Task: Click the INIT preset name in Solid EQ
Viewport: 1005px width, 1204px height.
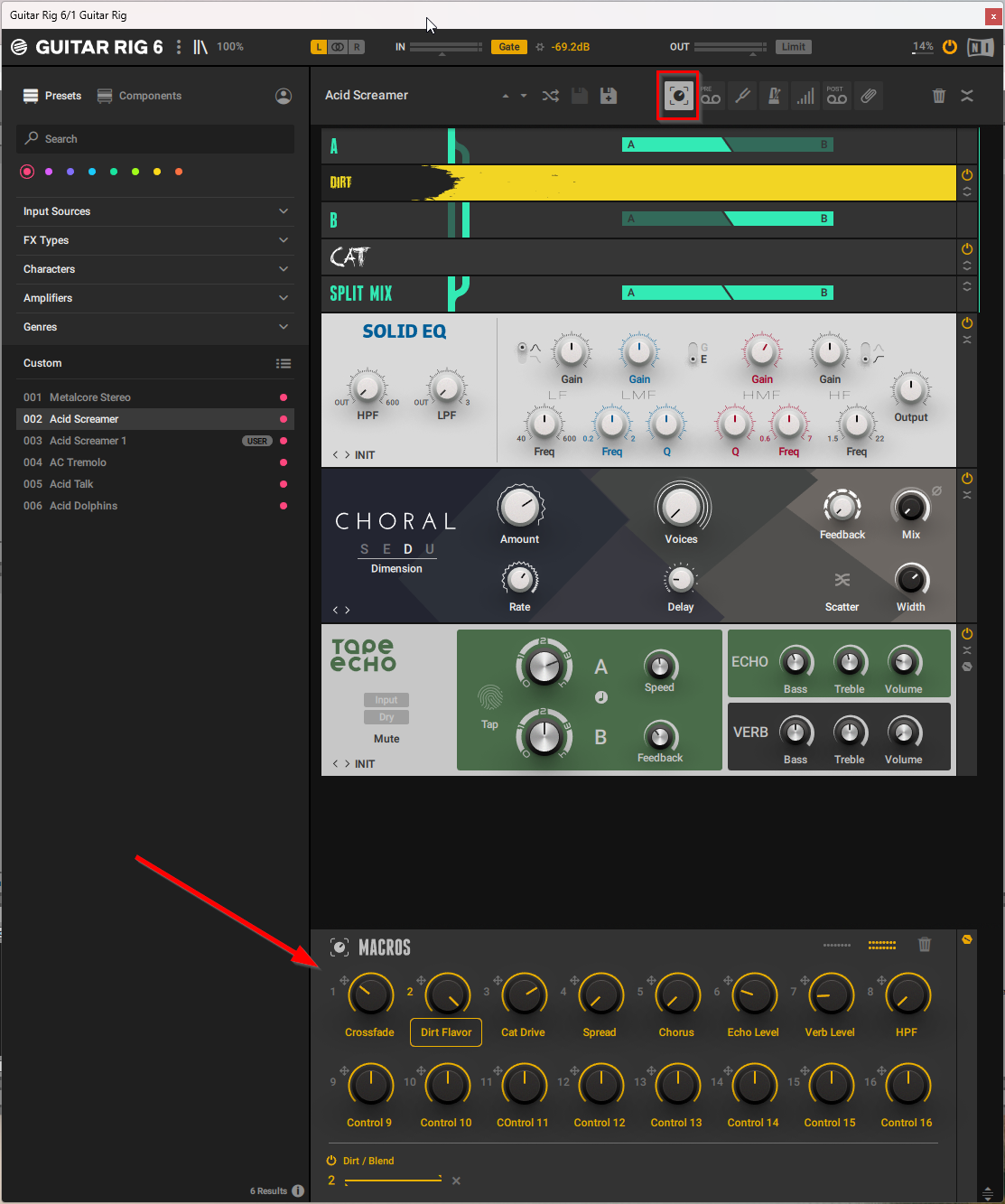Action: coord(365,455)
